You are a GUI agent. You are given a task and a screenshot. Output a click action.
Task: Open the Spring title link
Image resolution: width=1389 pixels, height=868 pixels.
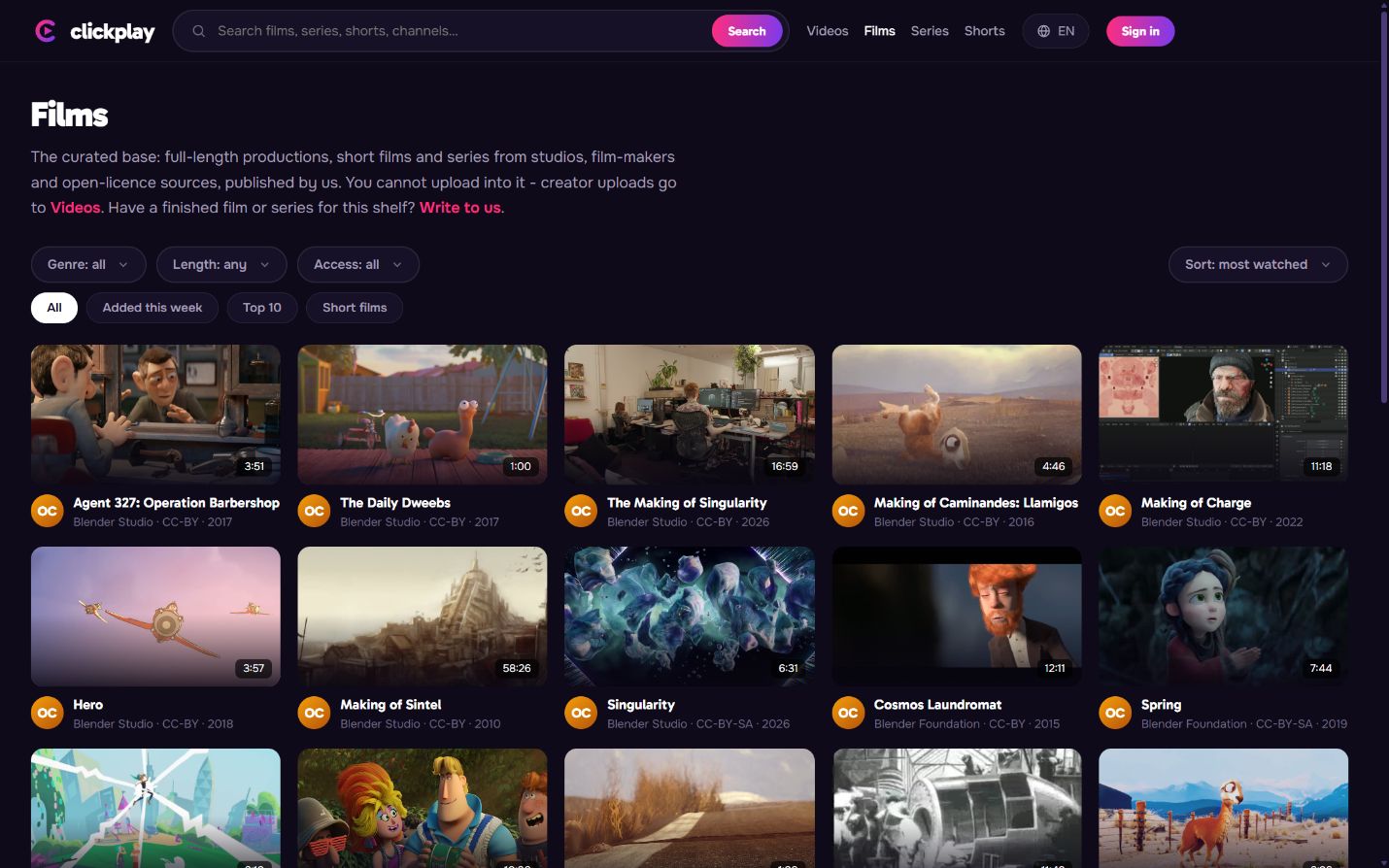point(1162,705)
